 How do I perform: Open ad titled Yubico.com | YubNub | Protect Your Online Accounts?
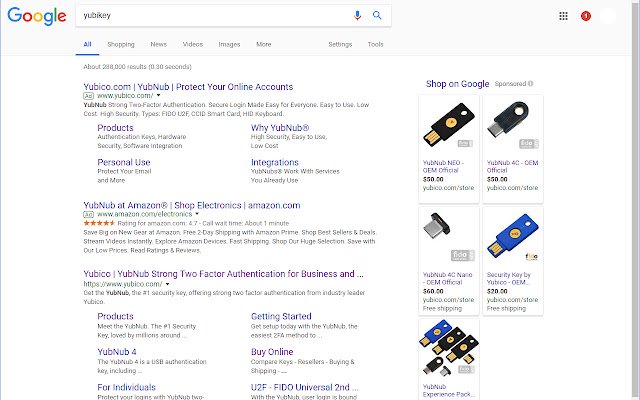188,87
